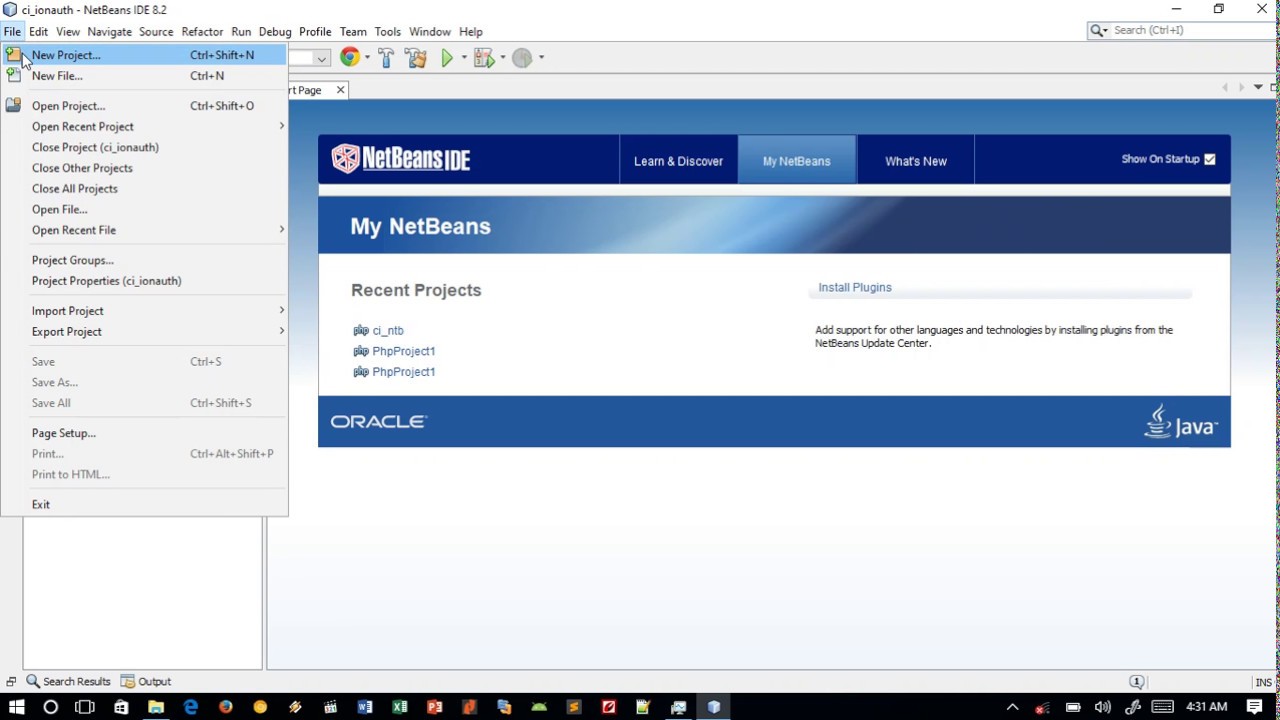This screenshot has width=1280, height=720.
Task: Click the Windows Start button
Action: (x=16, y=707)
